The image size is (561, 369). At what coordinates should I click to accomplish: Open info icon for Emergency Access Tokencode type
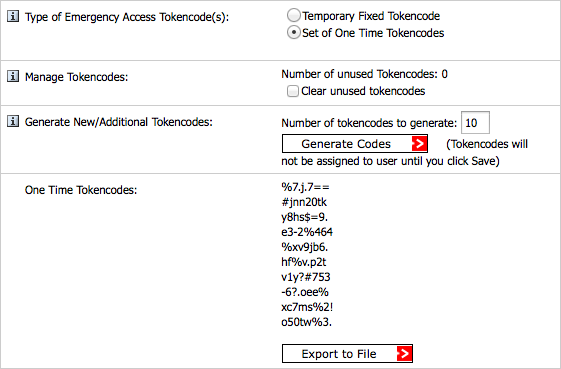tap(13, 16)
